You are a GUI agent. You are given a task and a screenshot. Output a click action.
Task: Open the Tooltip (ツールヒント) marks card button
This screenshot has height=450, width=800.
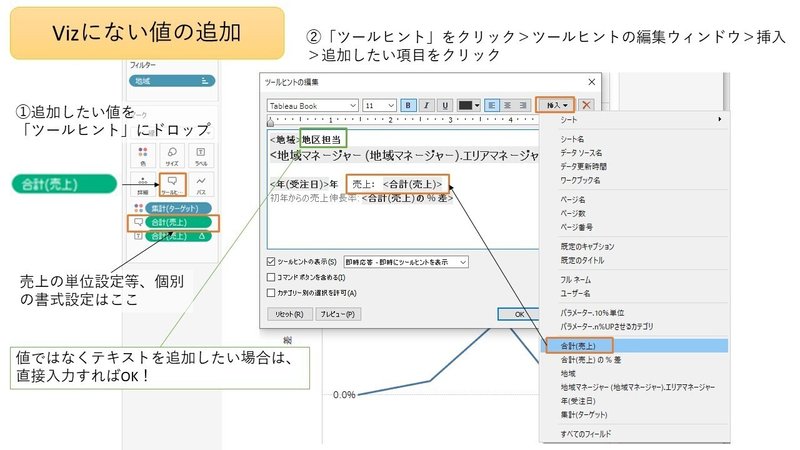172,185
